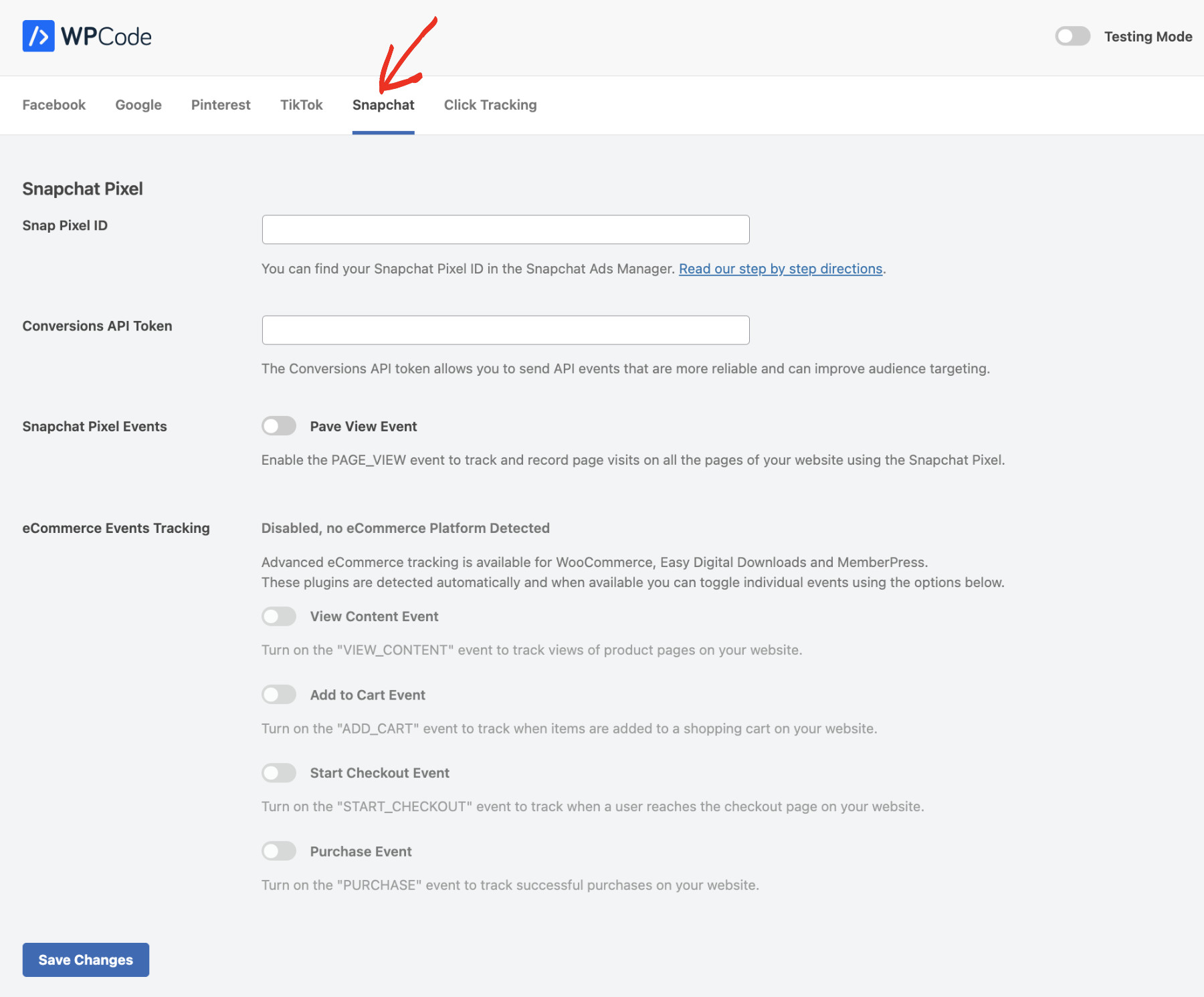Click the Pave View Event label

pos(363,427)
